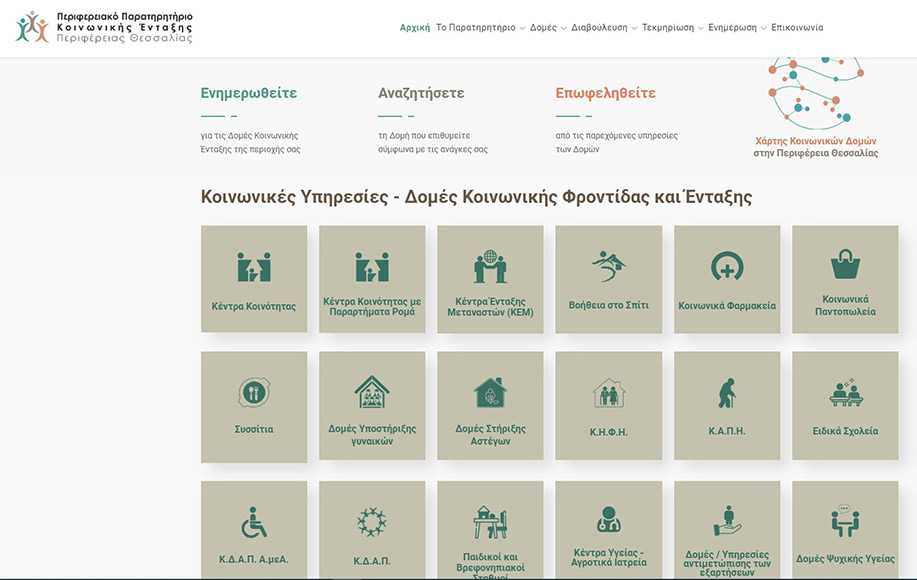Click the Χάρτης Κοινωνικών Δομών link

816,141
